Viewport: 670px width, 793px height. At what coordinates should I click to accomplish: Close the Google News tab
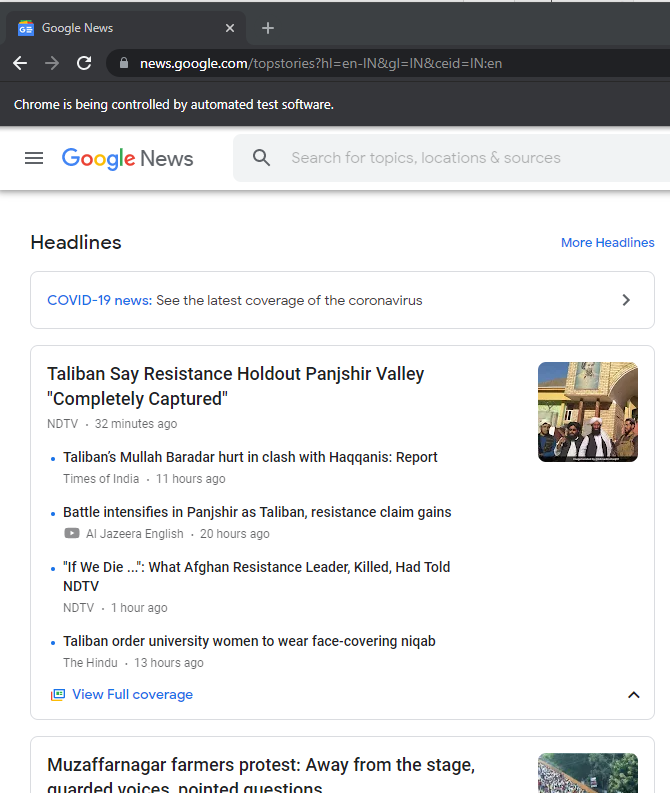pyautogui.click(x=230, y=28)
